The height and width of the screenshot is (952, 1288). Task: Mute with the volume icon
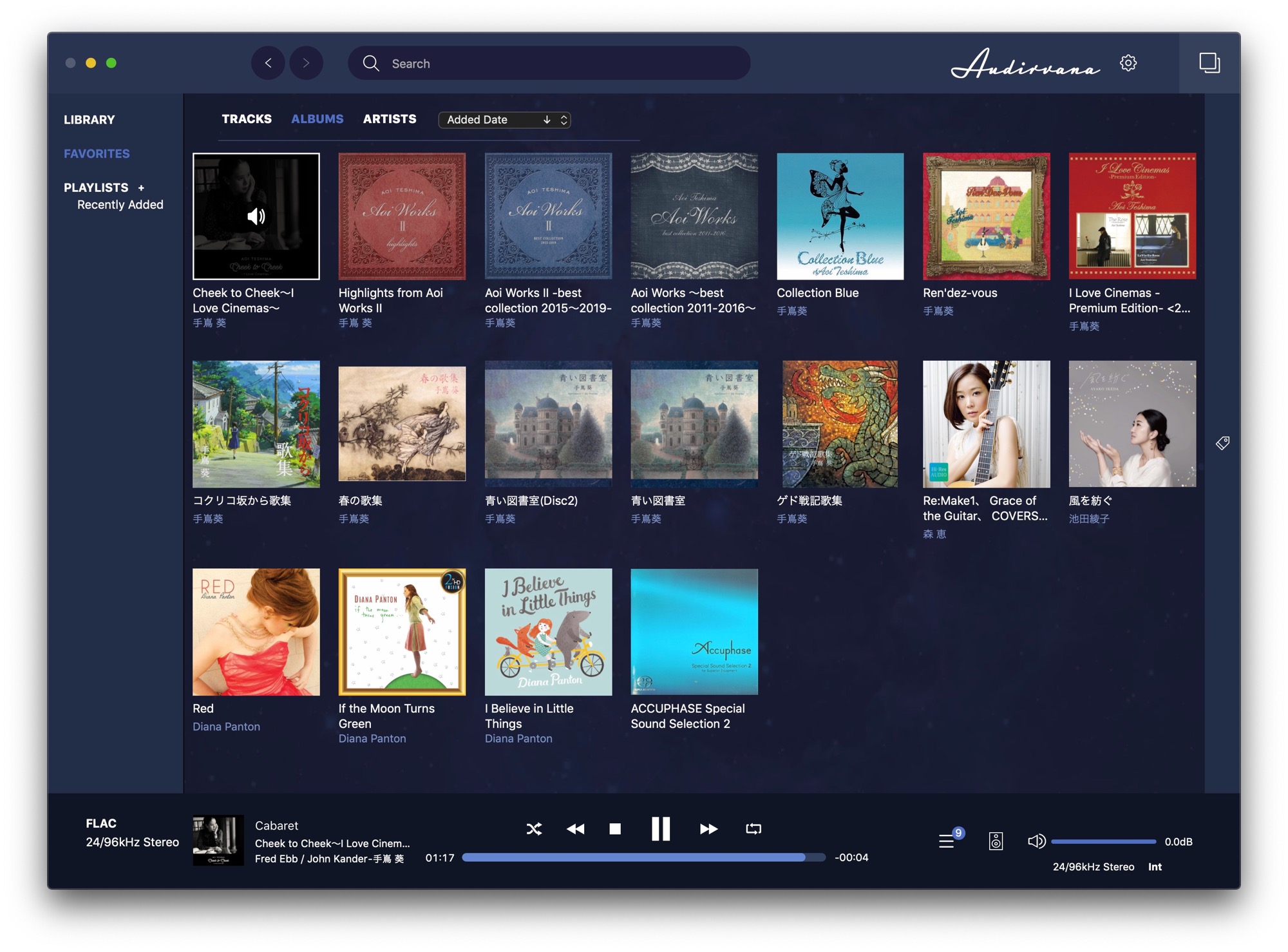(x=1036, y=841)
